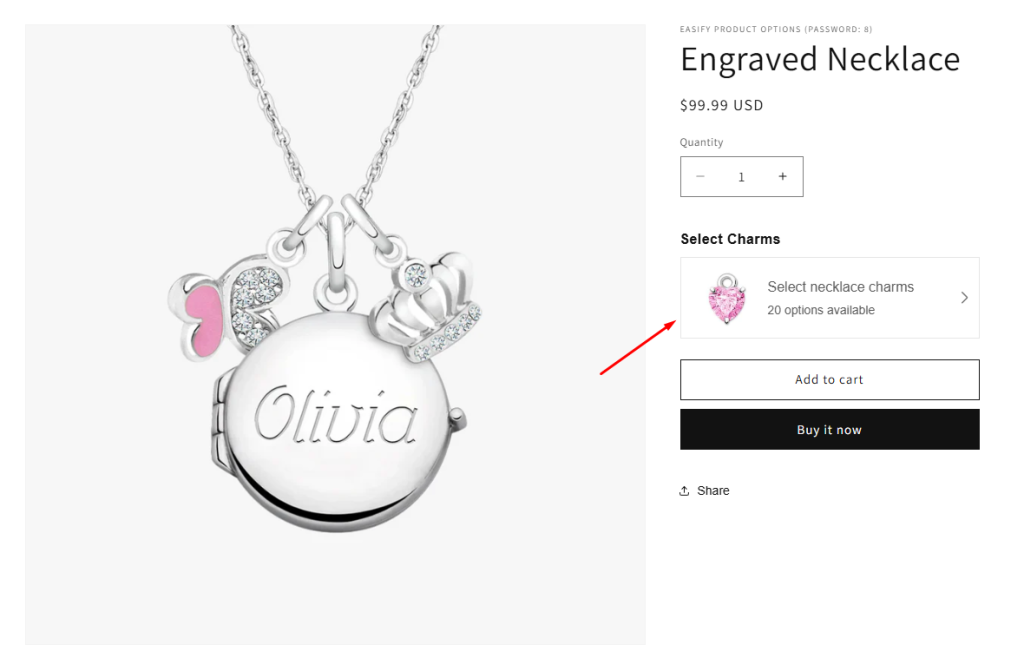Expand charm options via the chevron arrow
Viewport: 1024px width, 665px height.
point(964,298)
